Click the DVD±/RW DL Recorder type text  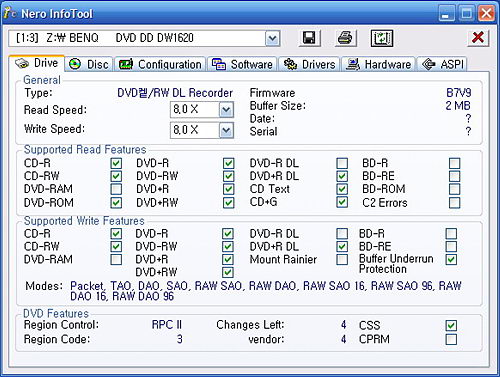[175, 93]
